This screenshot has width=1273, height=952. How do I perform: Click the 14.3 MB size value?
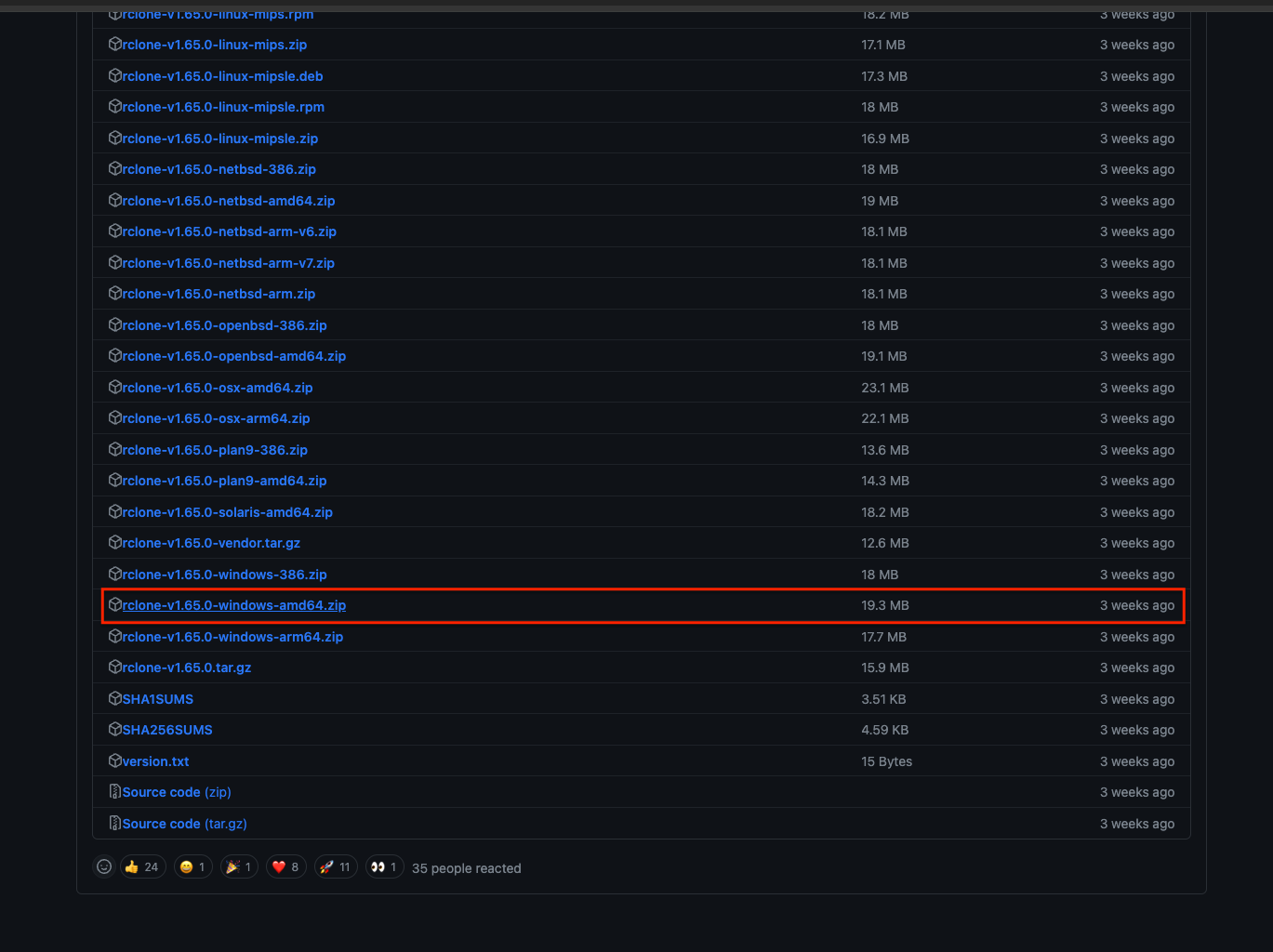(885, 481)
